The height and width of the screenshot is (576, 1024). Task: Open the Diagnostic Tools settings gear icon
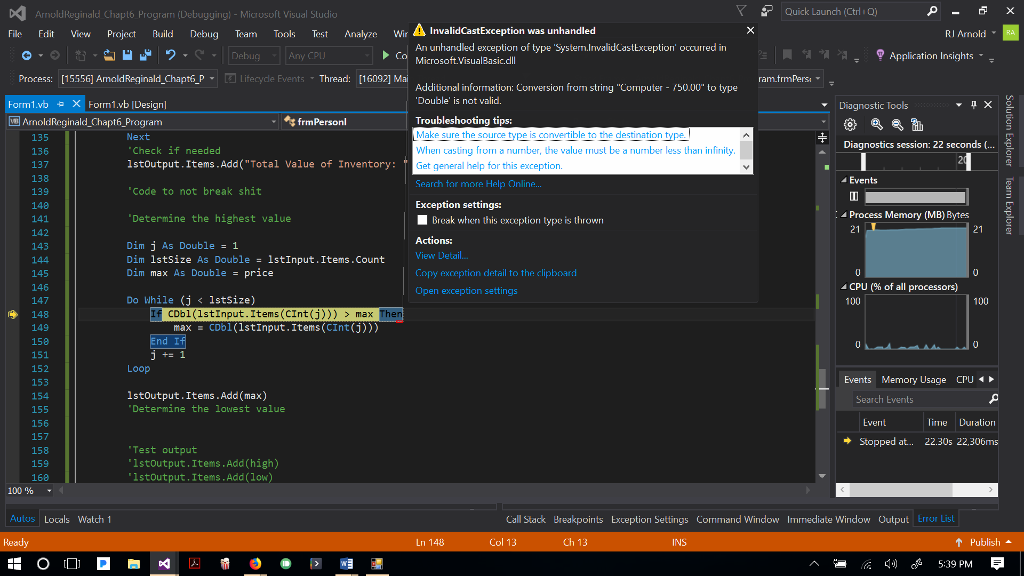coord(850,123)
